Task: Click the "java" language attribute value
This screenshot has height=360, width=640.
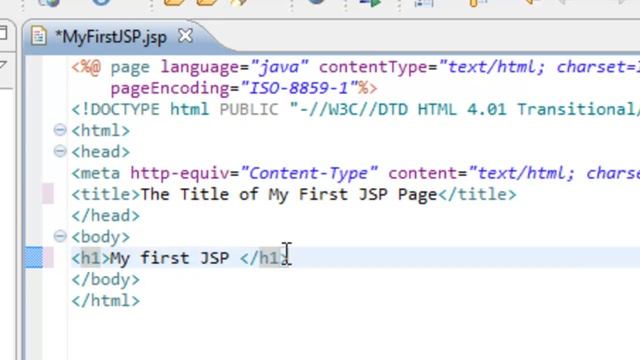Action: tap(280, 67)
